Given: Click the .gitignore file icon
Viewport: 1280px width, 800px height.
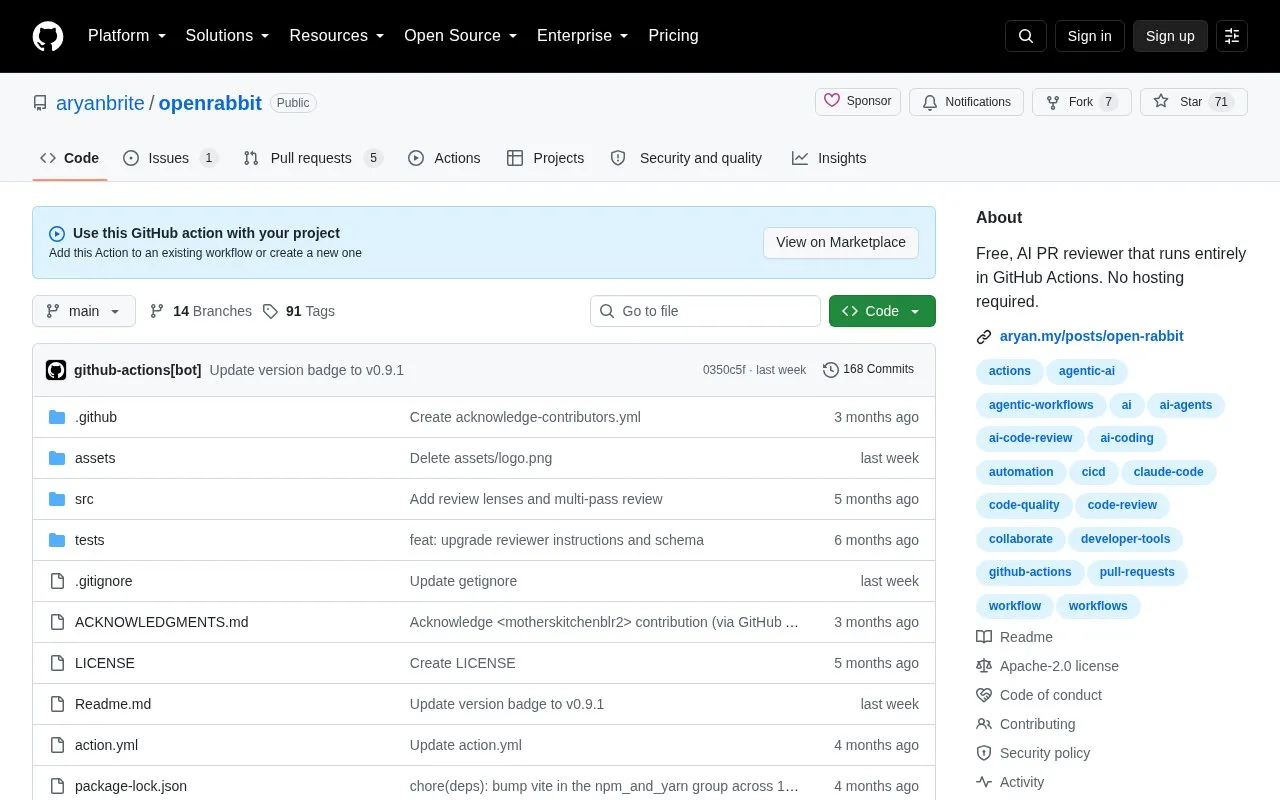Looking at the screenshot, I should 57,581.
